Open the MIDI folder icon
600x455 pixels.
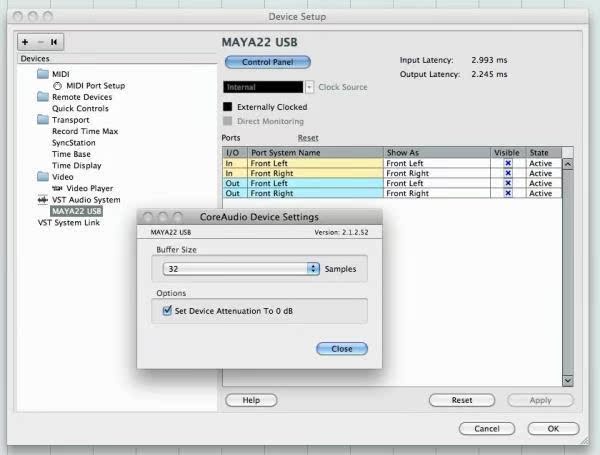42,73
